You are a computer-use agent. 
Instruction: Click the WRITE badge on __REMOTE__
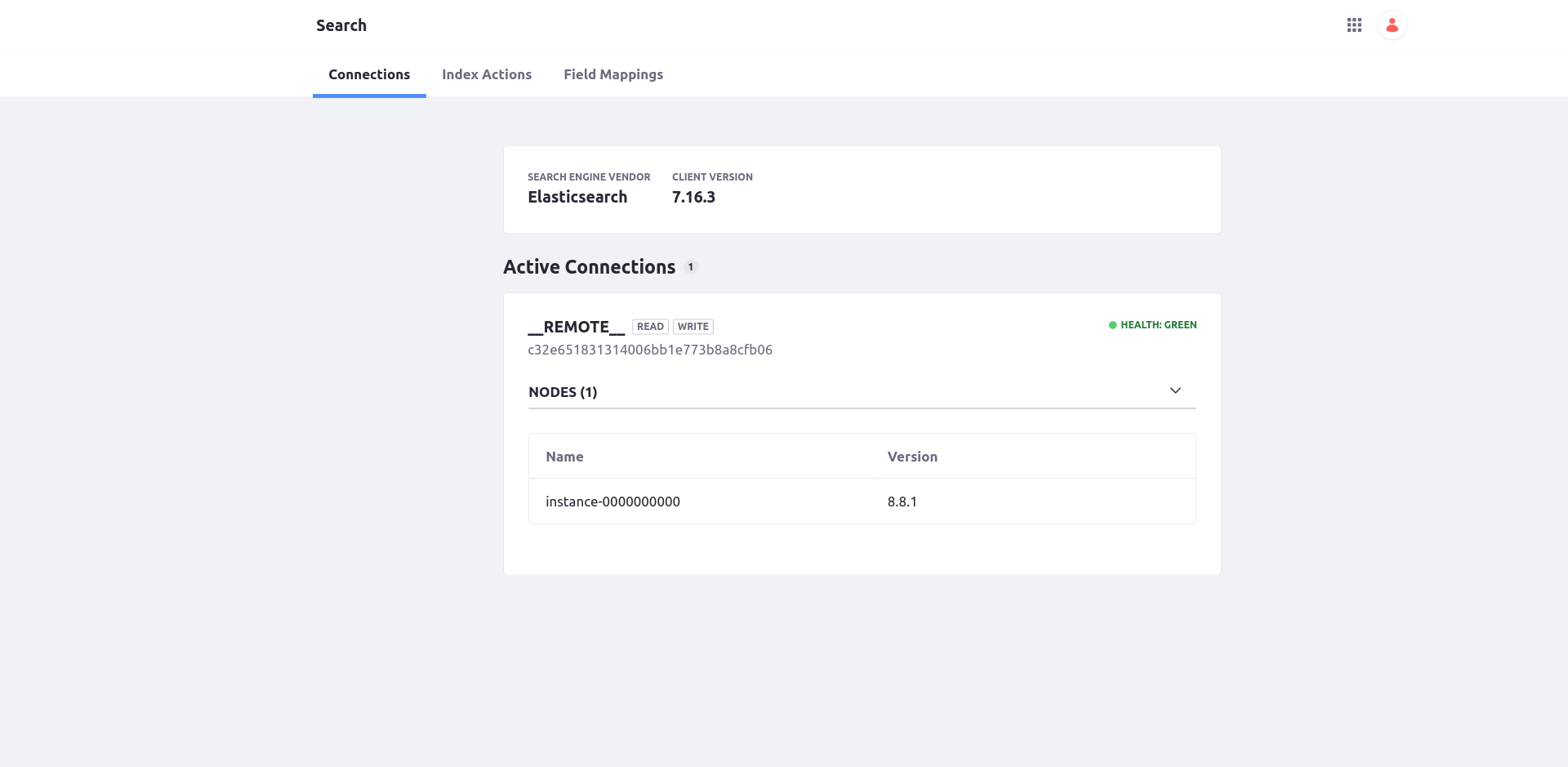pyautogui.click(x=693, y=327)
